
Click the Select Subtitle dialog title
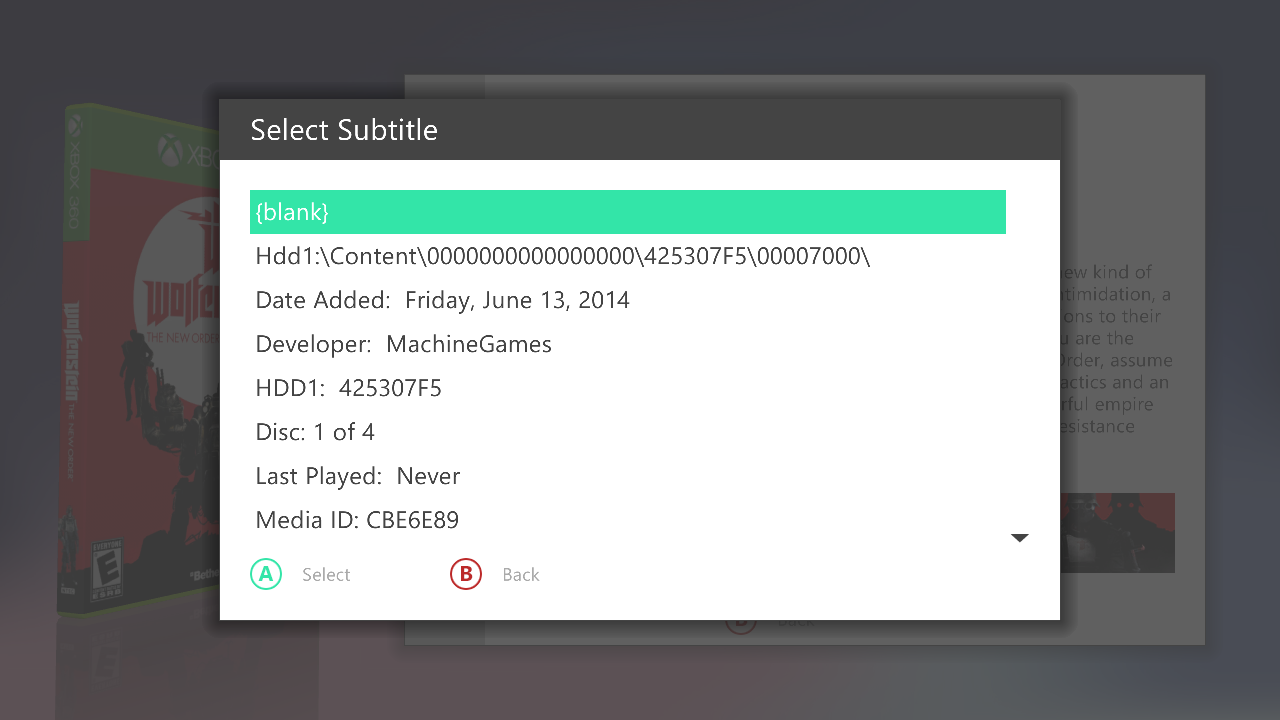[344, 130]
